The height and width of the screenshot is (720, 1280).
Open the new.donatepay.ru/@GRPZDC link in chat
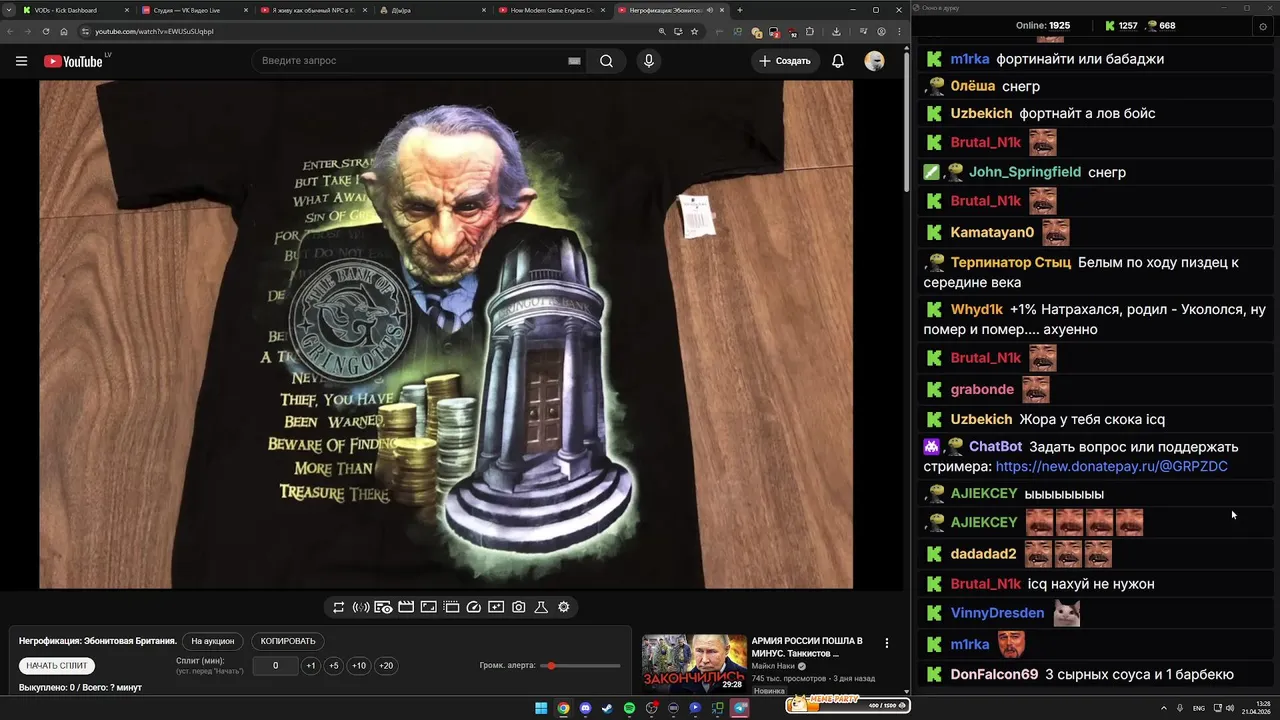click(x=1111, y=466)
